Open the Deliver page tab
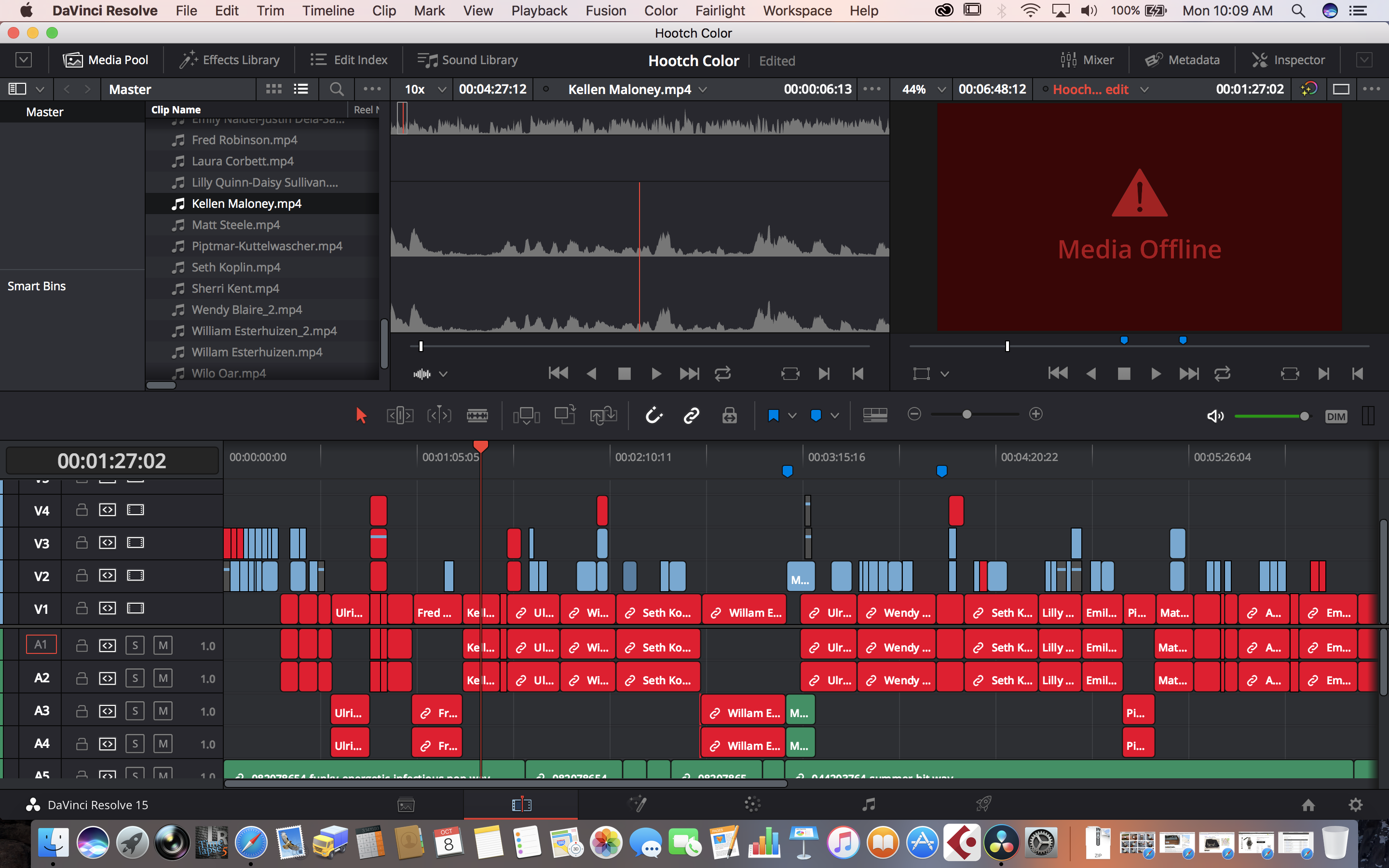This screenshot has height=868, width=1389. click(984, 805)
